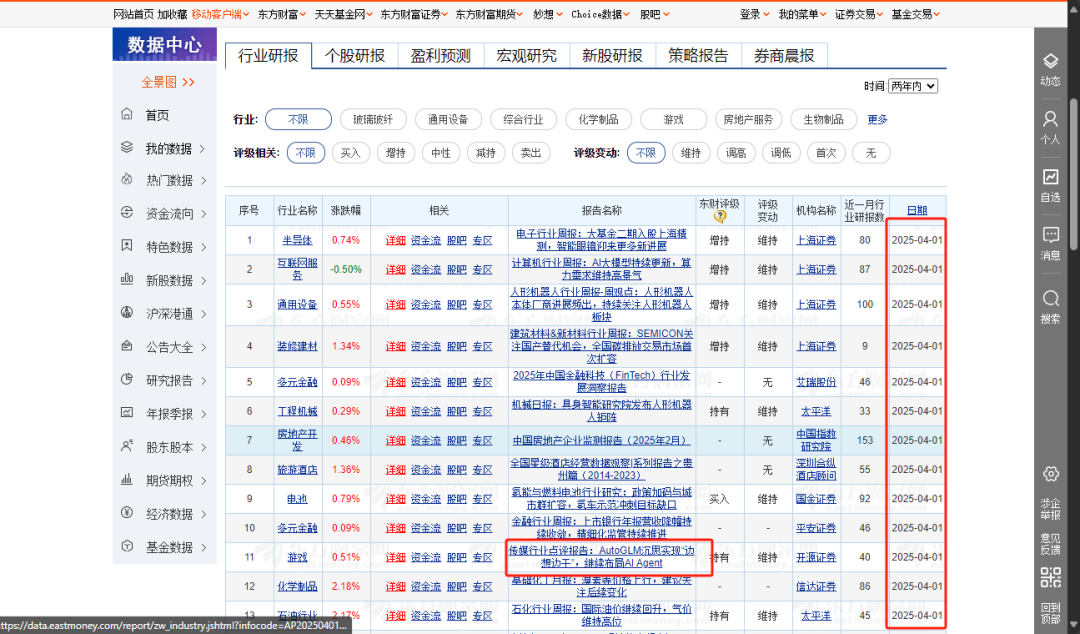This screenshot has height=634, width=1080.
Task: Click the 公告大全 icon in left sidebar
Action: point(127,346)
